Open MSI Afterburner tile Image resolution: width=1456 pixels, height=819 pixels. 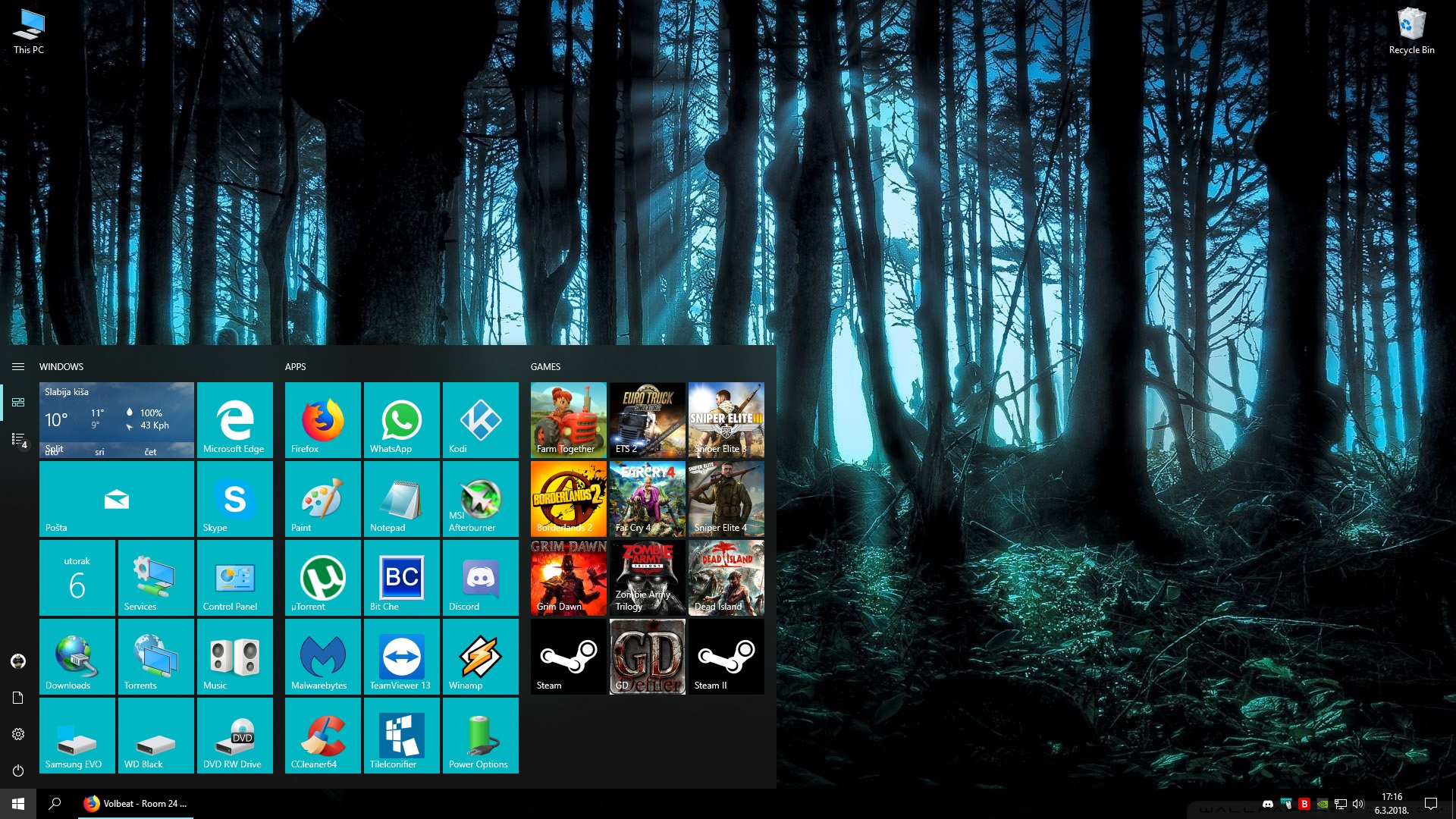click(480, 499)
